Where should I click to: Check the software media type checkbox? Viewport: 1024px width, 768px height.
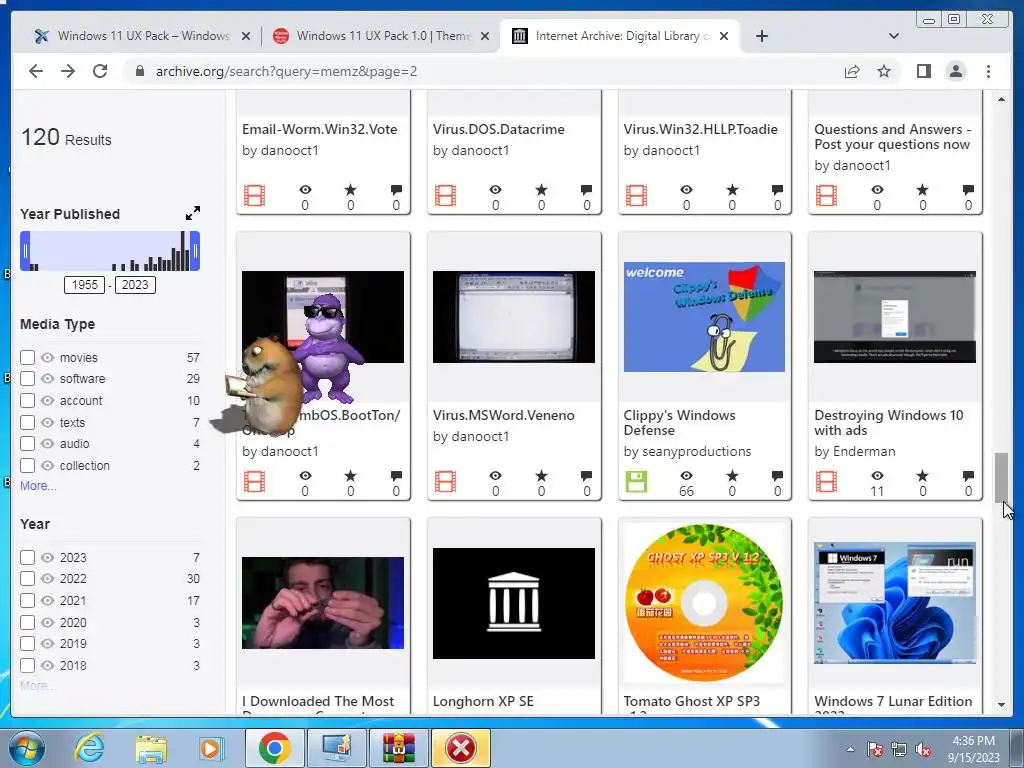[x=27, y=379]
